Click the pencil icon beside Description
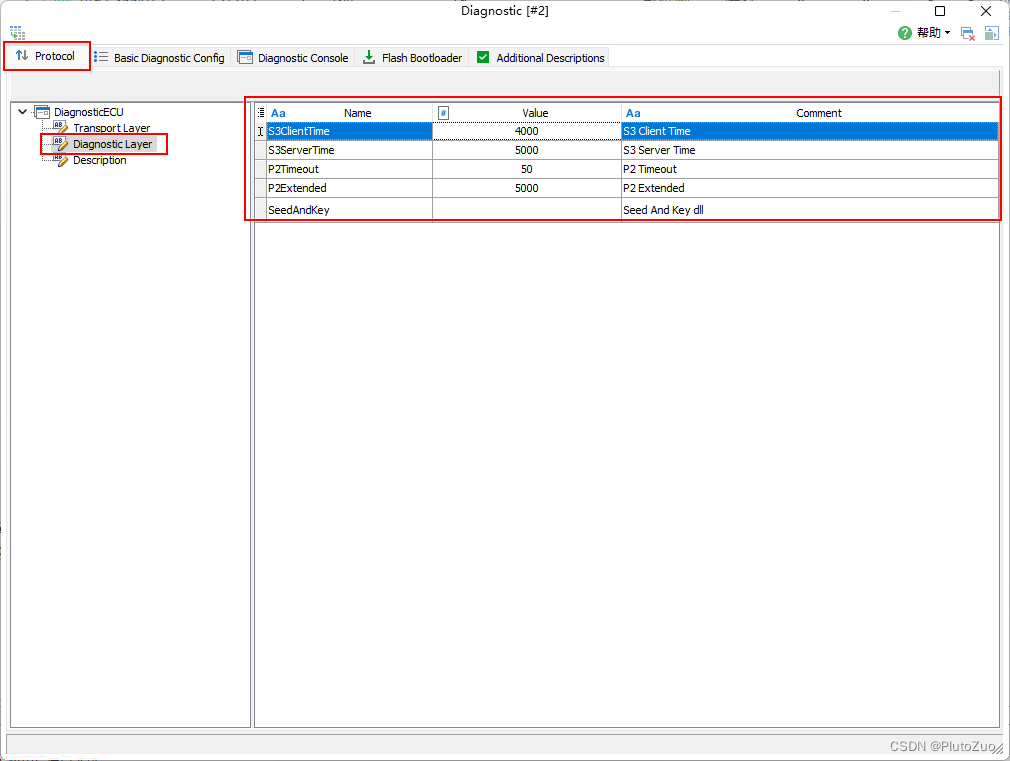 (x=61, y=160)
